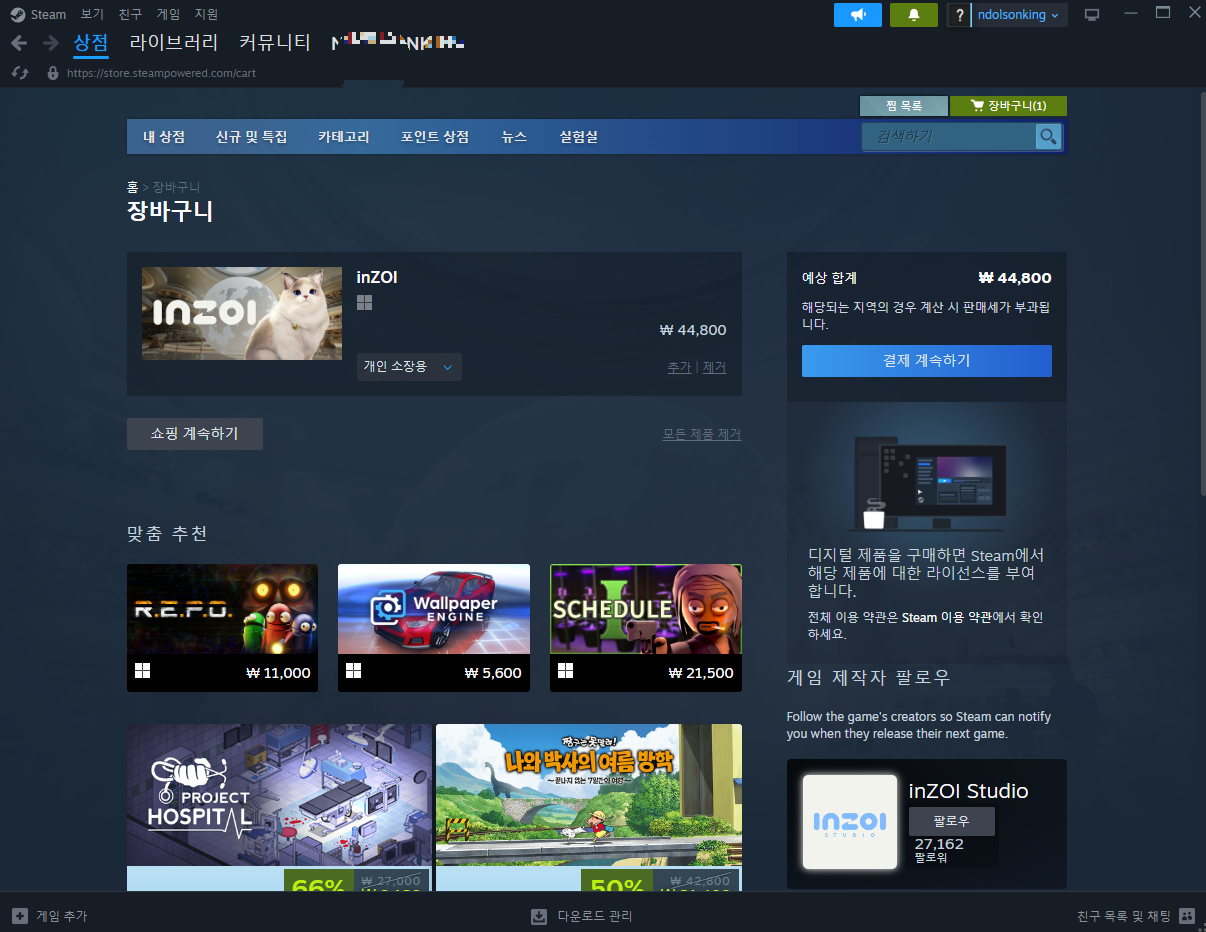Click 다운로드 관리 text in bottom bar
Image resolution: width=1206 pixels, height=932 pixels.
coord(595,916)
